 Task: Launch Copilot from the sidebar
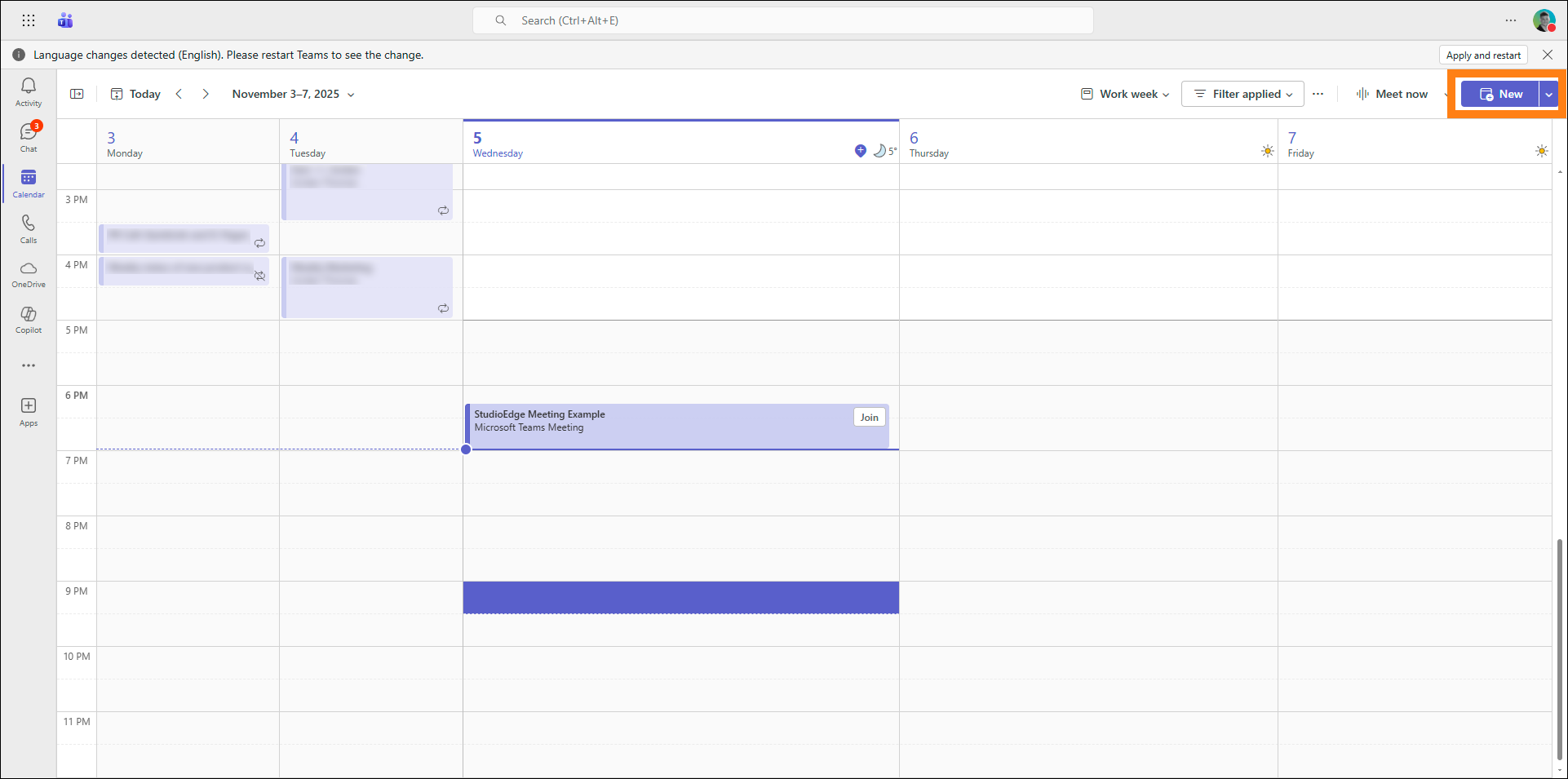[x=29, y=320]
